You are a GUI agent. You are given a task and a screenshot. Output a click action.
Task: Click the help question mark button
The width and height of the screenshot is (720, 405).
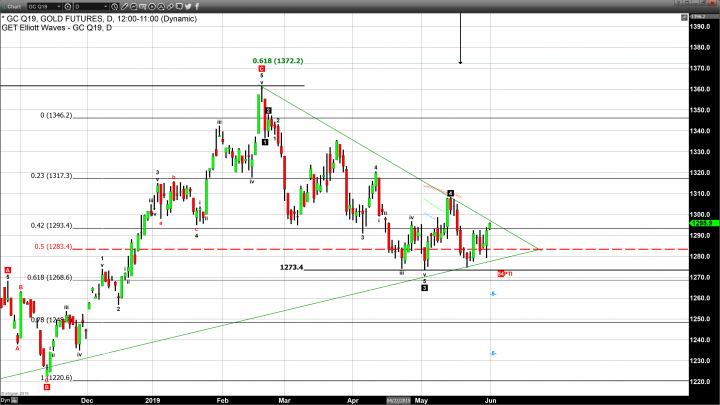pyautogui.click(x=678, y=2)
